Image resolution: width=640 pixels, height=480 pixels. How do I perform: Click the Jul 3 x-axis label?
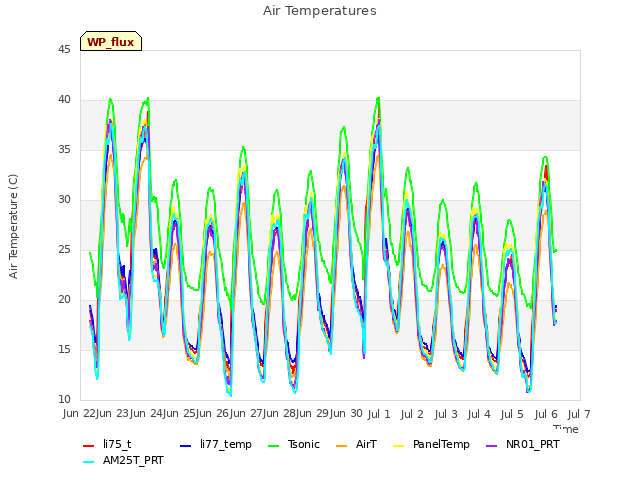click(446, 414)
